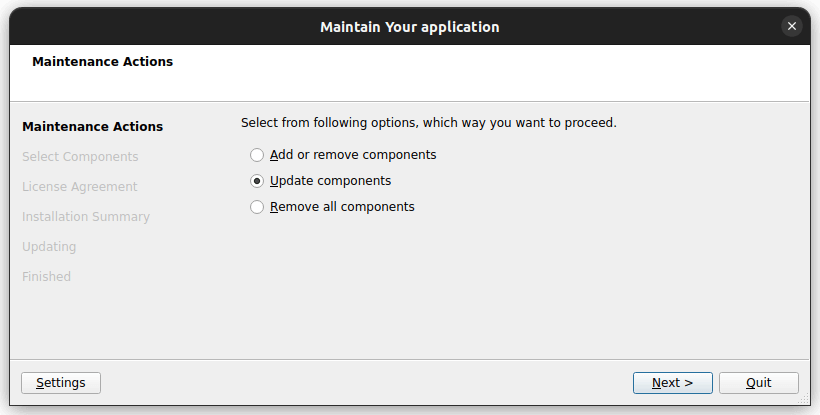Image resolution: width=820 pixels, height=415 pixels.
Task: Select the "Add or remove components" radio circle
Action: [x=257, y=155]
